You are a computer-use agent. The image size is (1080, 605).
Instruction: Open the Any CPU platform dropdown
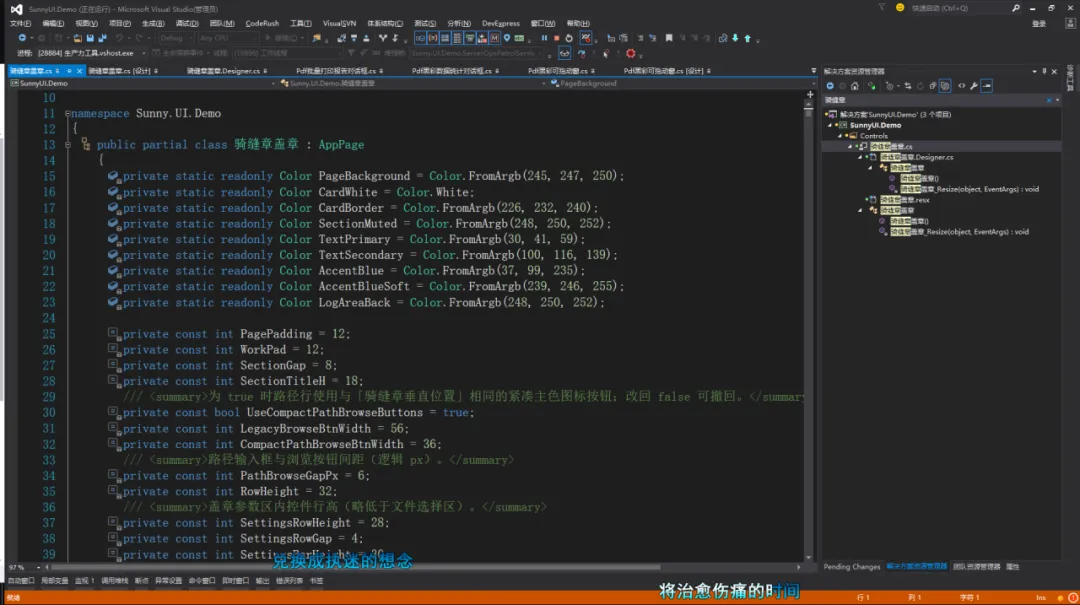[x=227, y=39]
